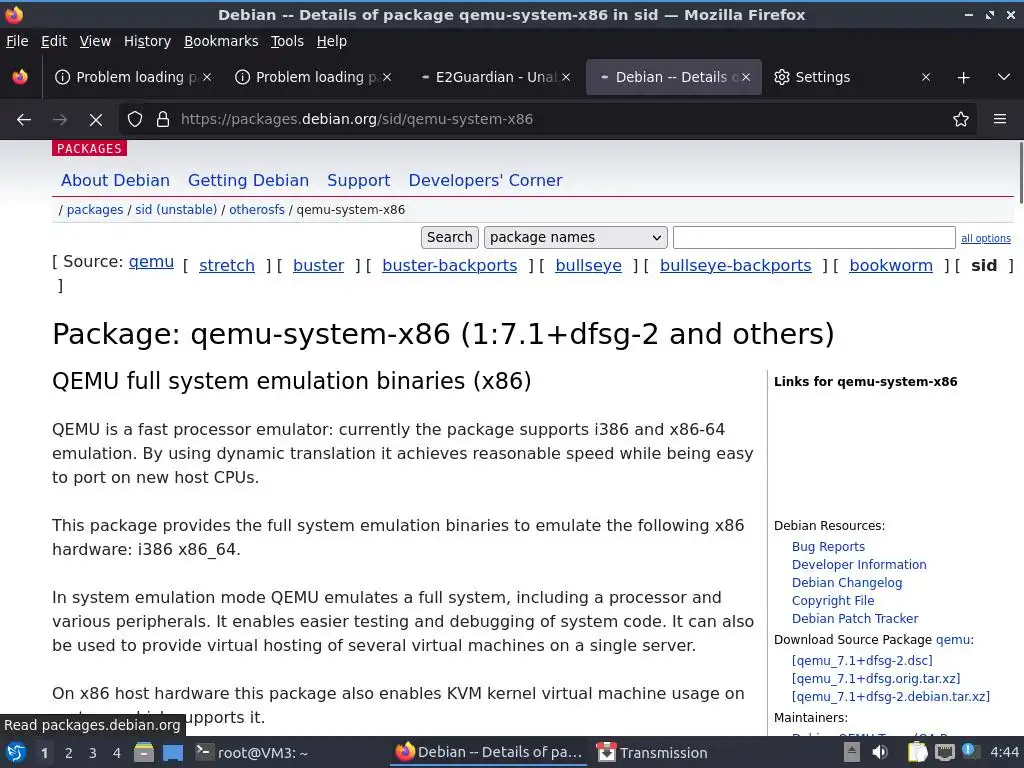This screenshot has width=1024, height=768.
Task: Open Developer Information link
Action: (x=859, y=564)
